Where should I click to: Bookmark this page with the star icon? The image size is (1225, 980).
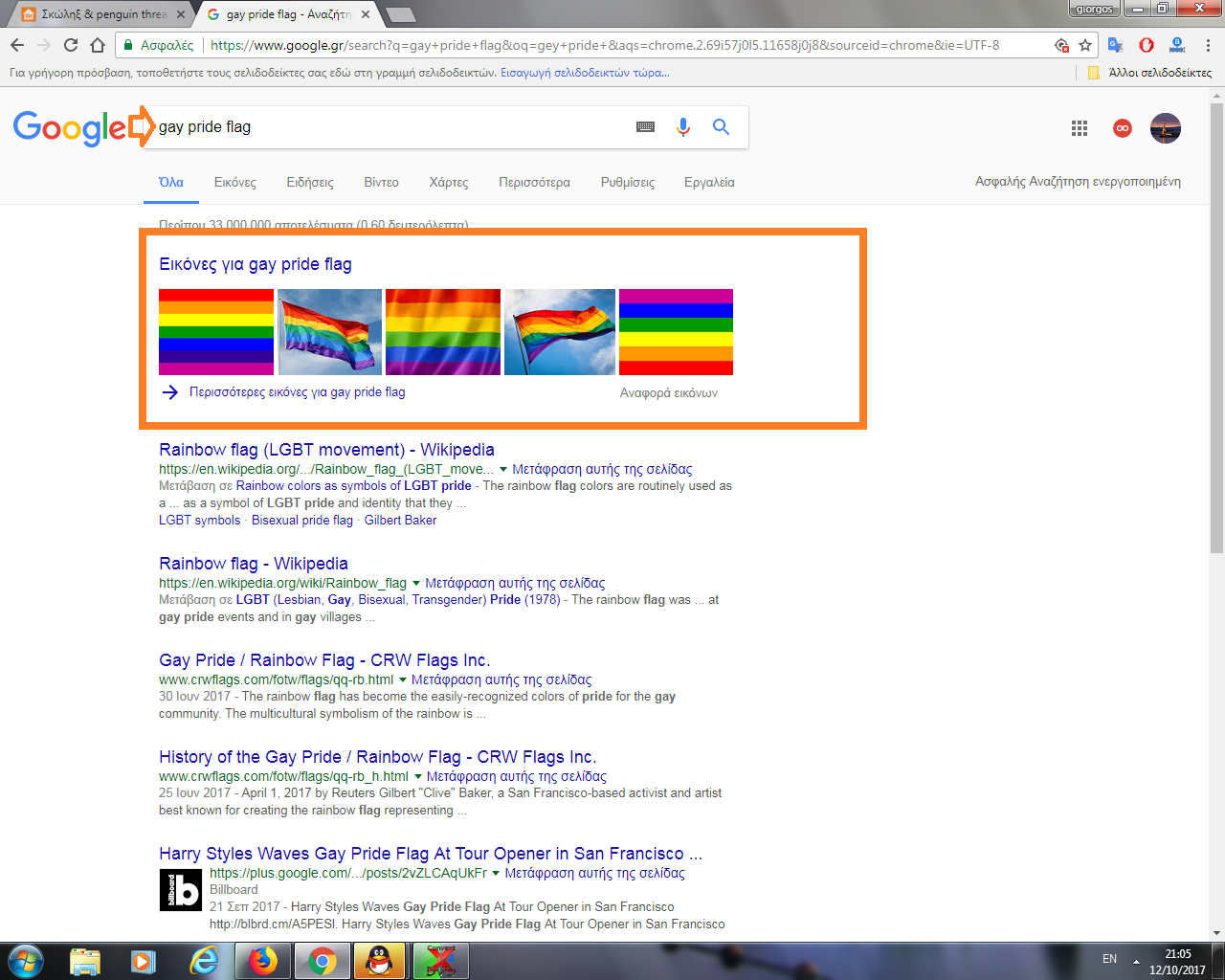click(x=1085, y=45)
